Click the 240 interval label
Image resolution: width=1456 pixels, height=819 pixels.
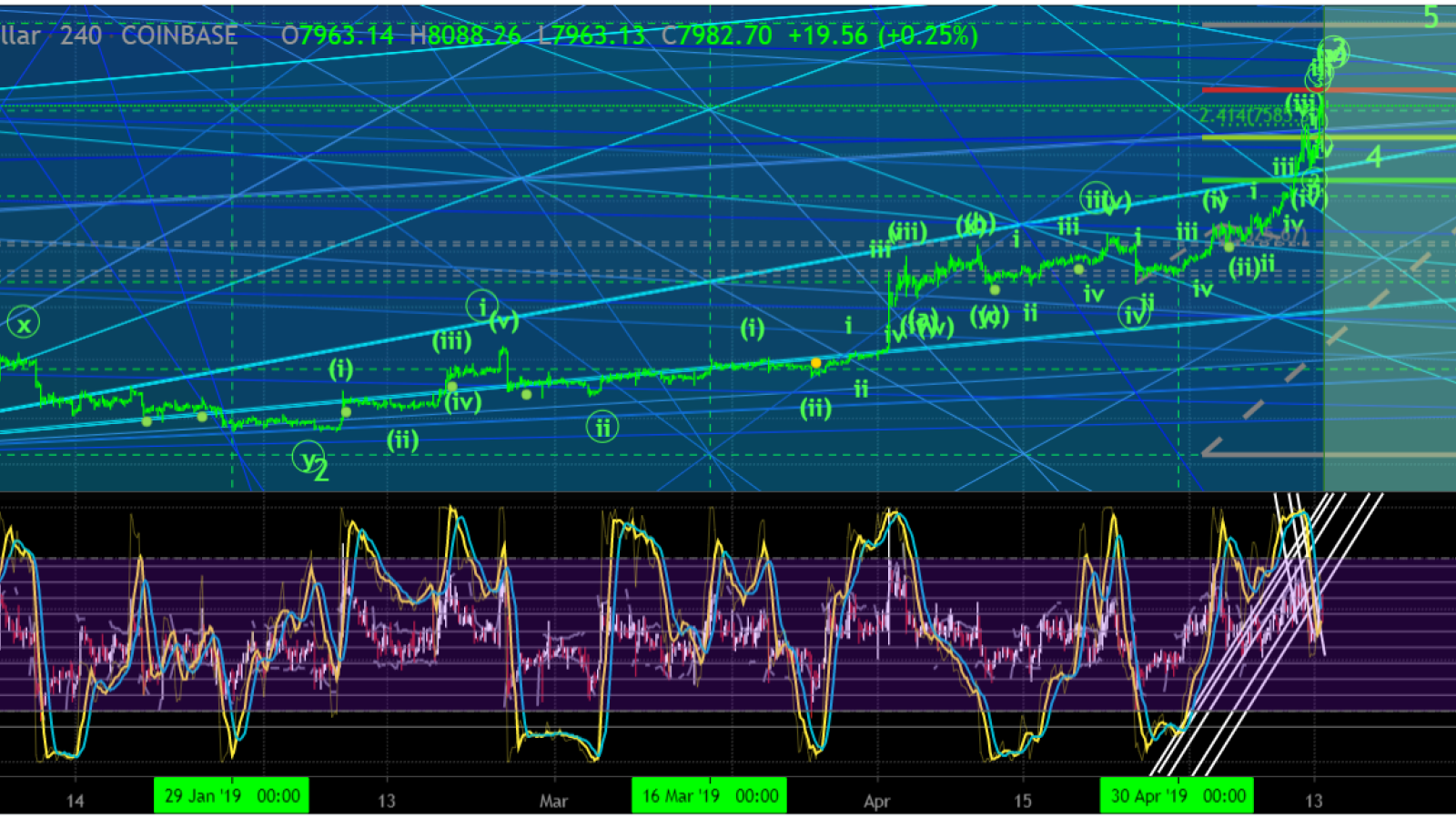click(81, 35)
